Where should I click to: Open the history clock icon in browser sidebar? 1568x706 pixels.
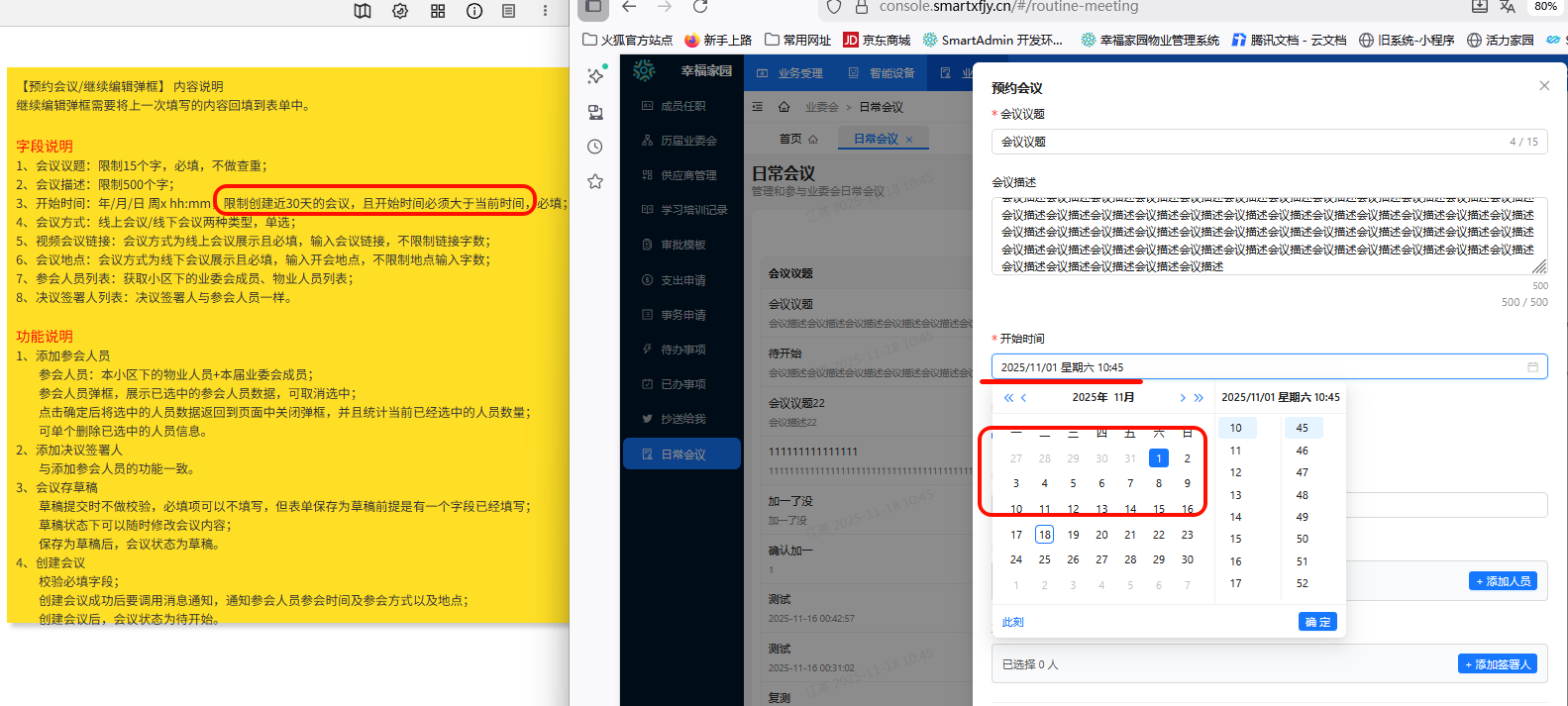point(595,147)
